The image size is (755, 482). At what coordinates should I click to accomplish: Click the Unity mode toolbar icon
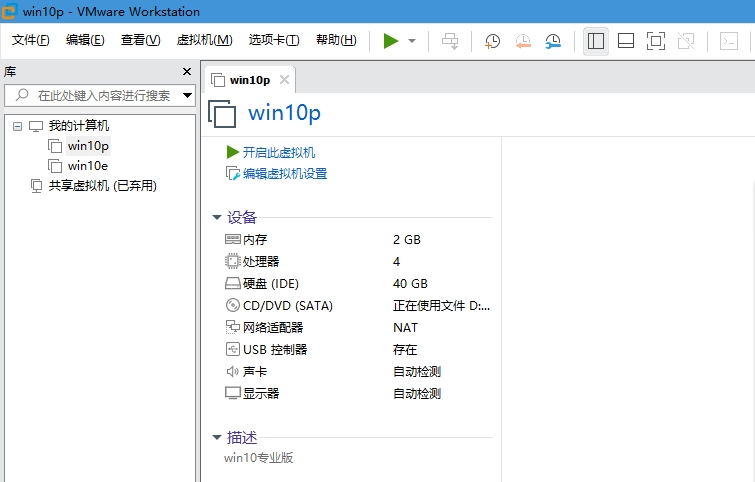(686, 41)
